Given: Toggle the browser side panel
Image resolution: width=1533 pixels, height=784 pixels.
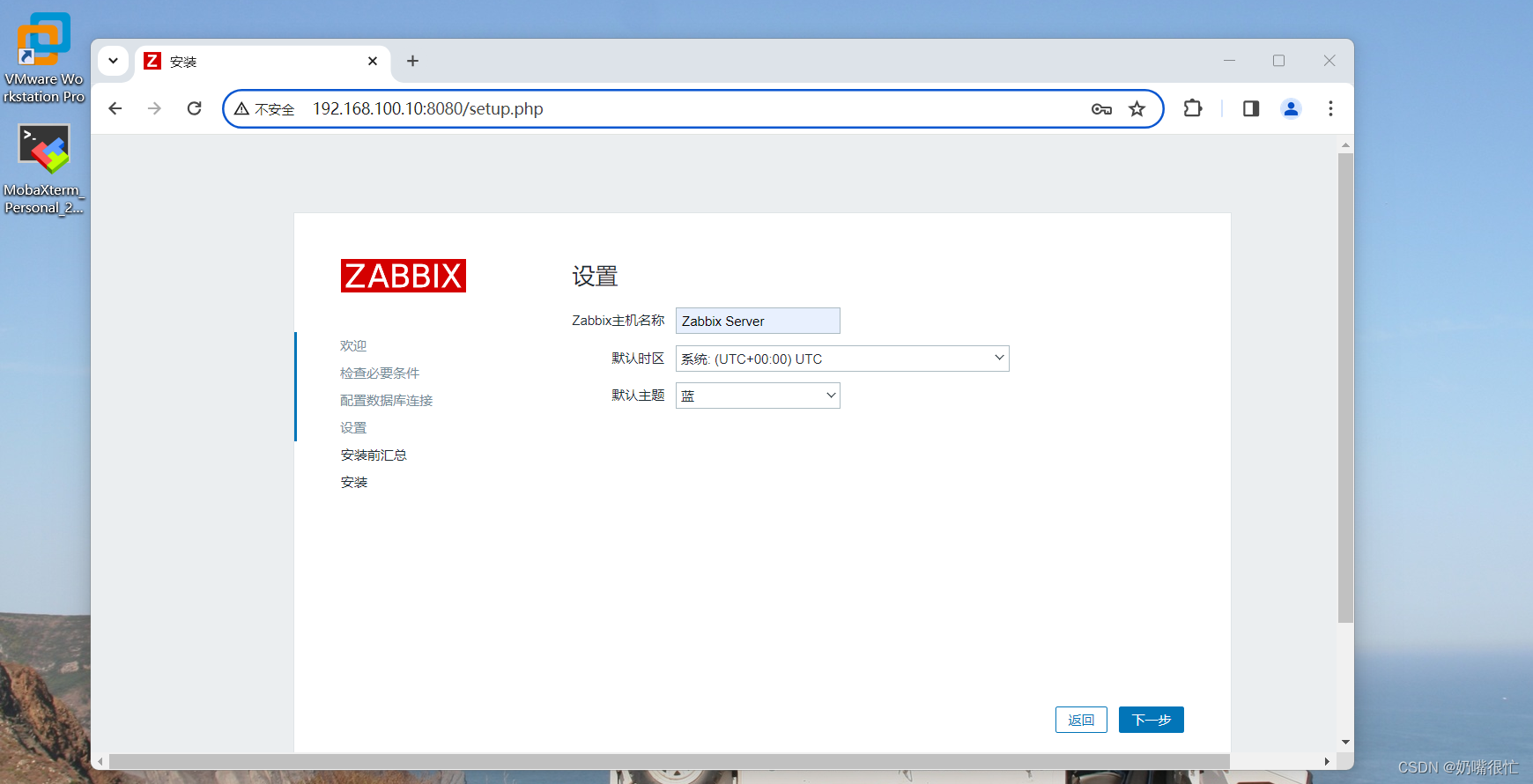Looking at the screenshot, I should [1251, 108].
